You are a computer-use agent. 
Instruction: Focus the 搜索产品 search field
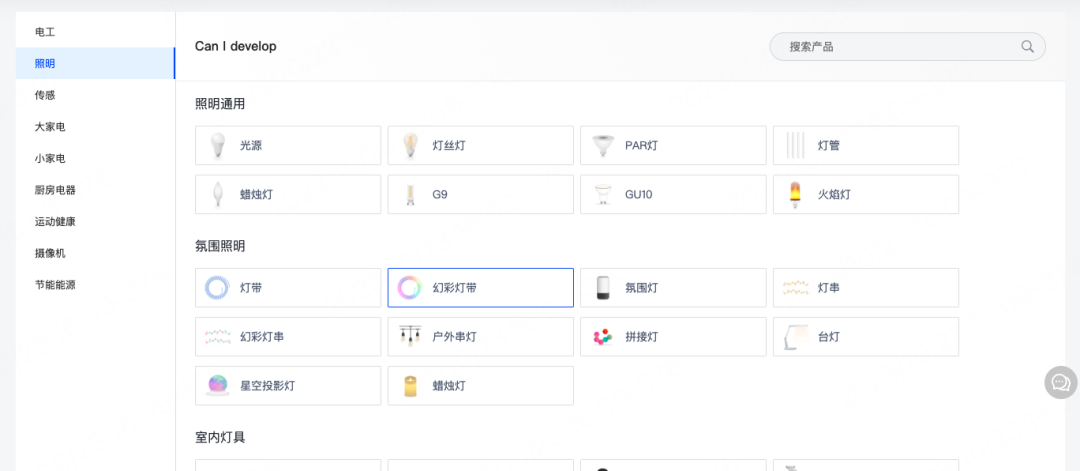907,47
